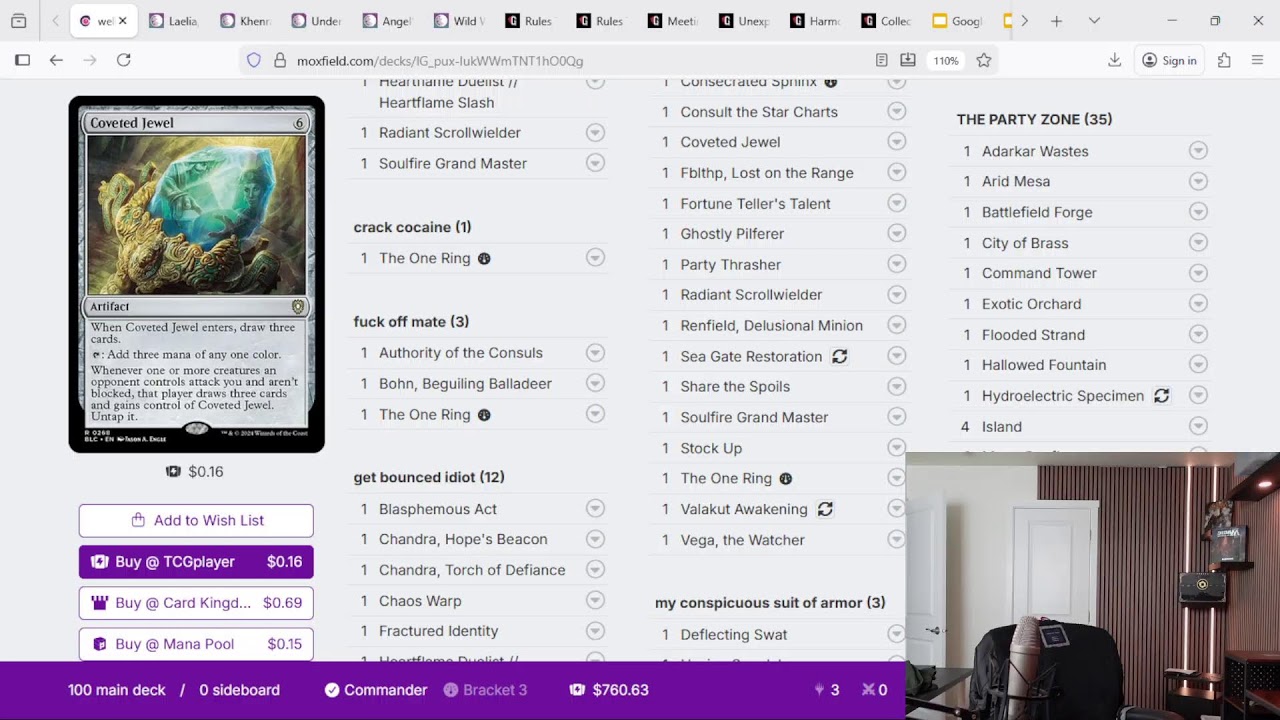The image size is (1280, 720).
Task: Open options dropdown for Fractured Identity
Action: pos(595,631)
